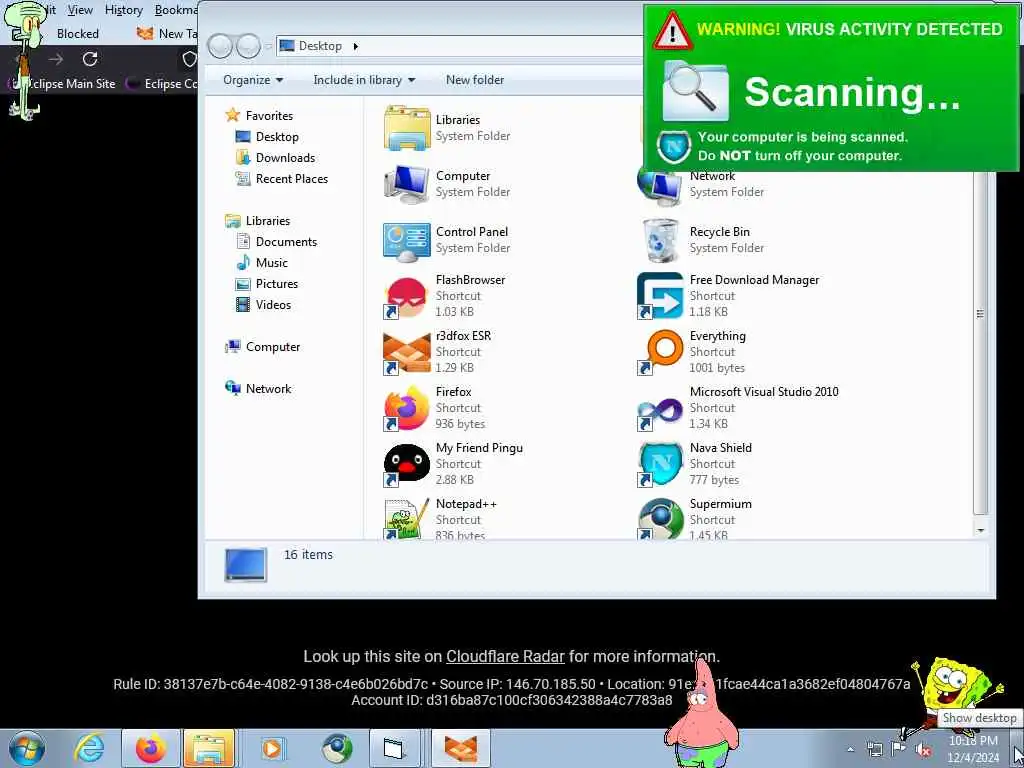
Task: Select the Nava Shield shortcut icon
Action: coord(660,465)
